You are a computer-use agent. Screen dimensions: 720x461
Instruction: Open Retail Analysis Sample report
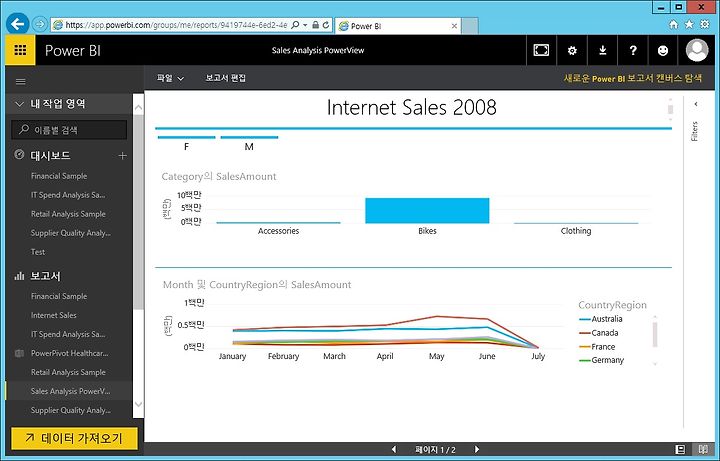[68, 372]
